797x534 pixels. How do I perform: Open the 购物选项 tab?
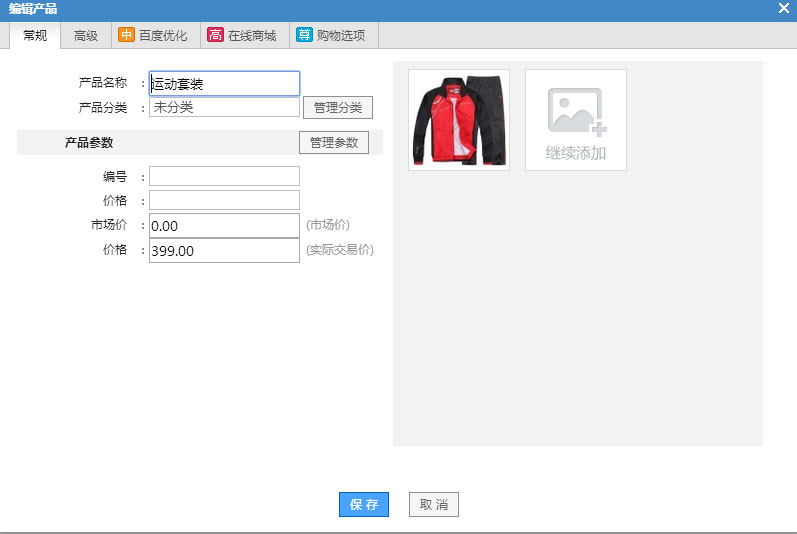tap(334, 36)
